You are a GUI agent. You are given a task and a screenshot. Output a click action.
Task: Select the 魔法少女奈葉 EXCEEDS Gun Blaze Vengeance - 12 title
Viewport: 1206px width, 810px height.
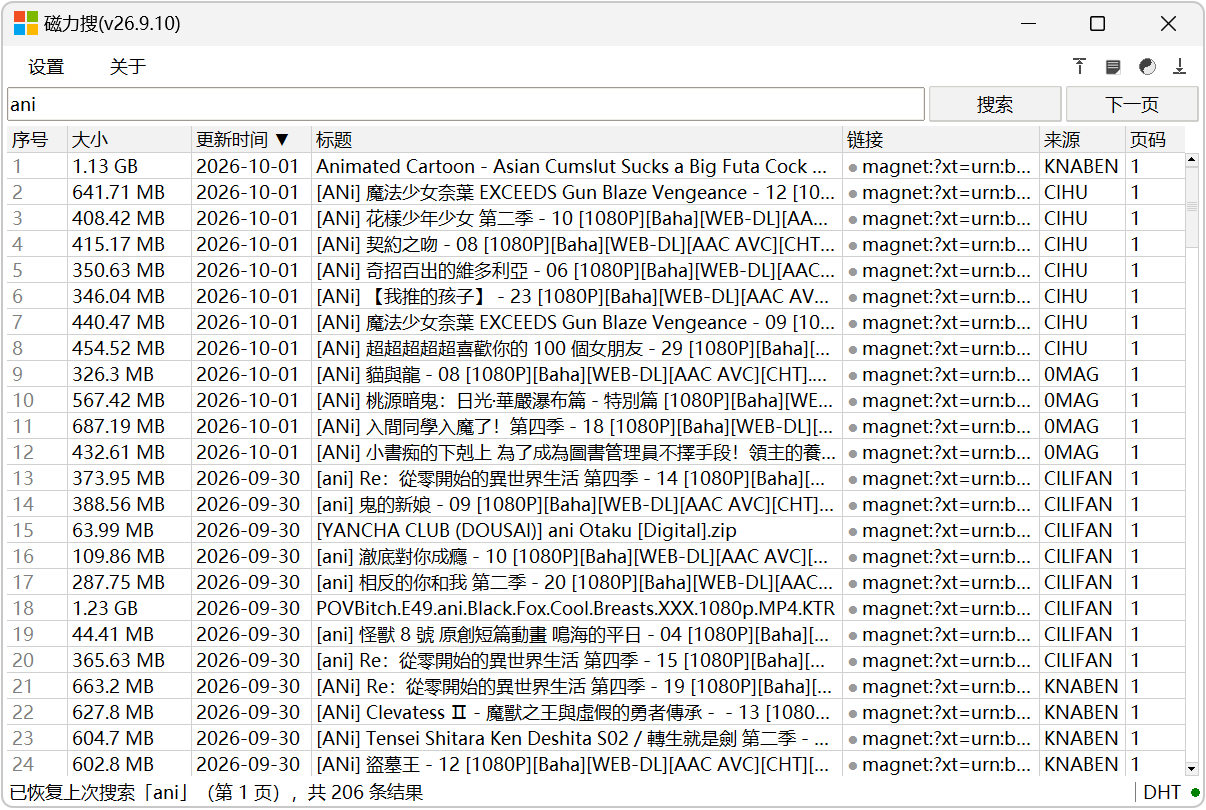[x=576, y=192]
